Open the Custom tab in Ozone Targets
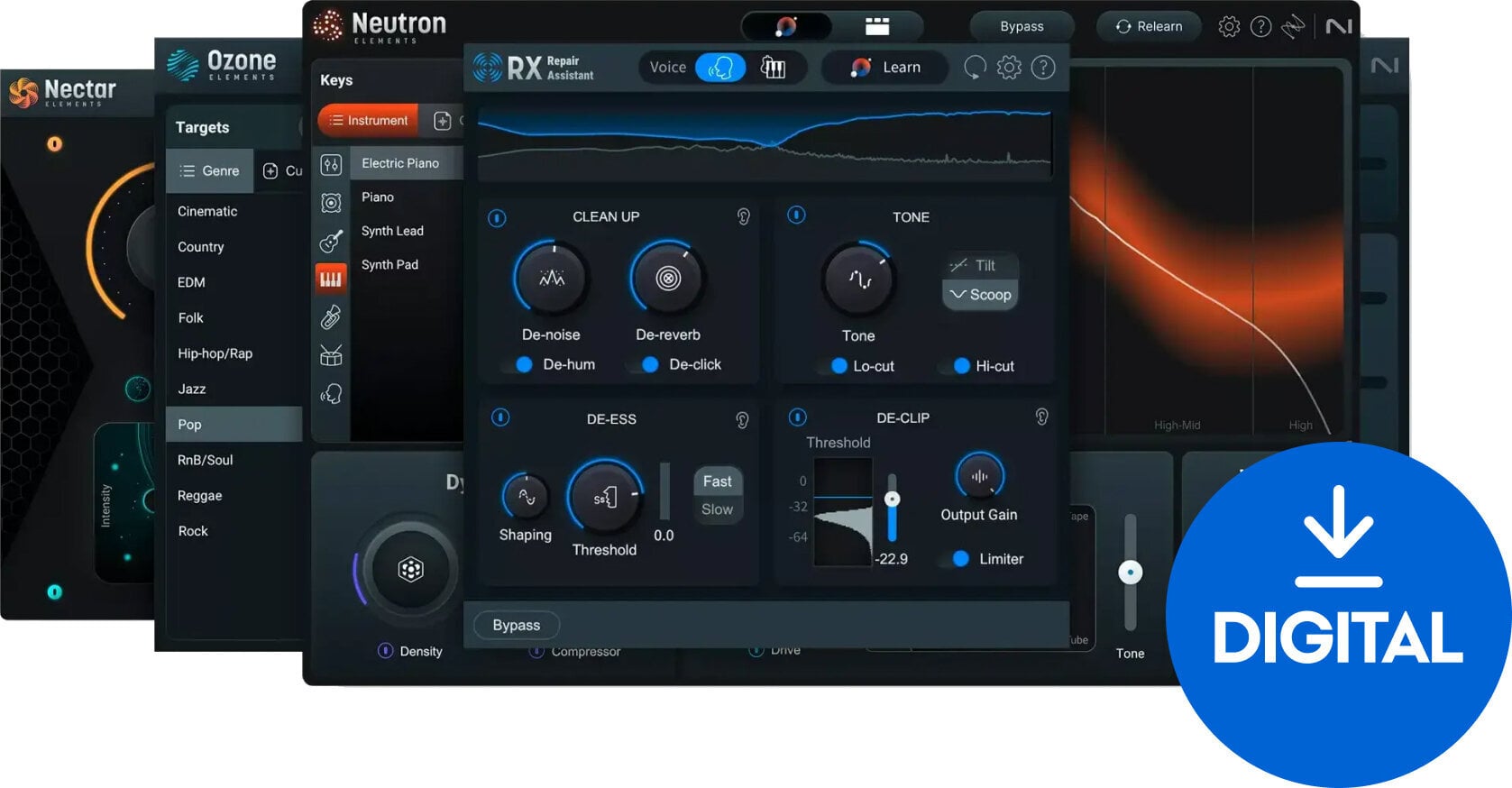 [281, 170]
